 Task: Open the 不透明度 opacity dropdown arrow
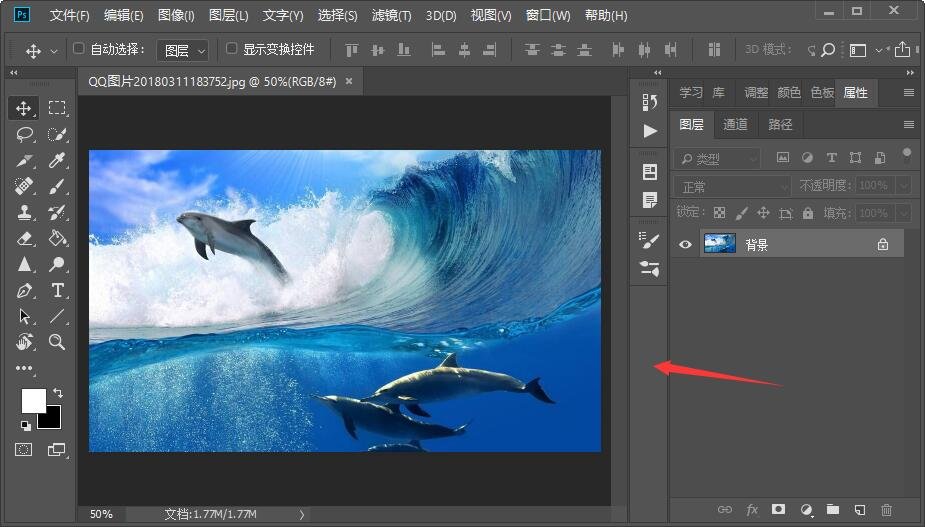click(x=904, y=186)
